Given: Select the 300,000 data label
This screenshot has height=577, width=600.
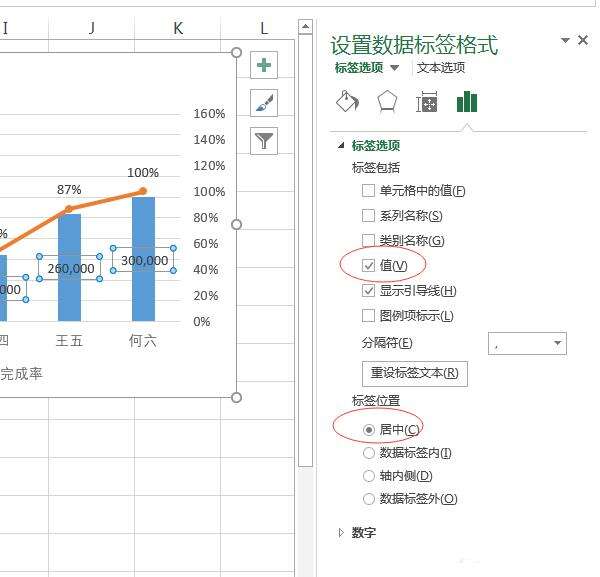Looking at the screenshot, I should coord(144,260).
